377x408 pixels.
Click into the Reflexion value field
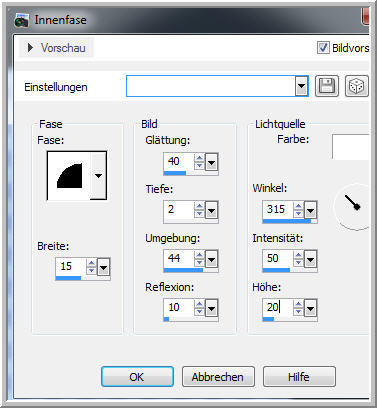(178, 307)
